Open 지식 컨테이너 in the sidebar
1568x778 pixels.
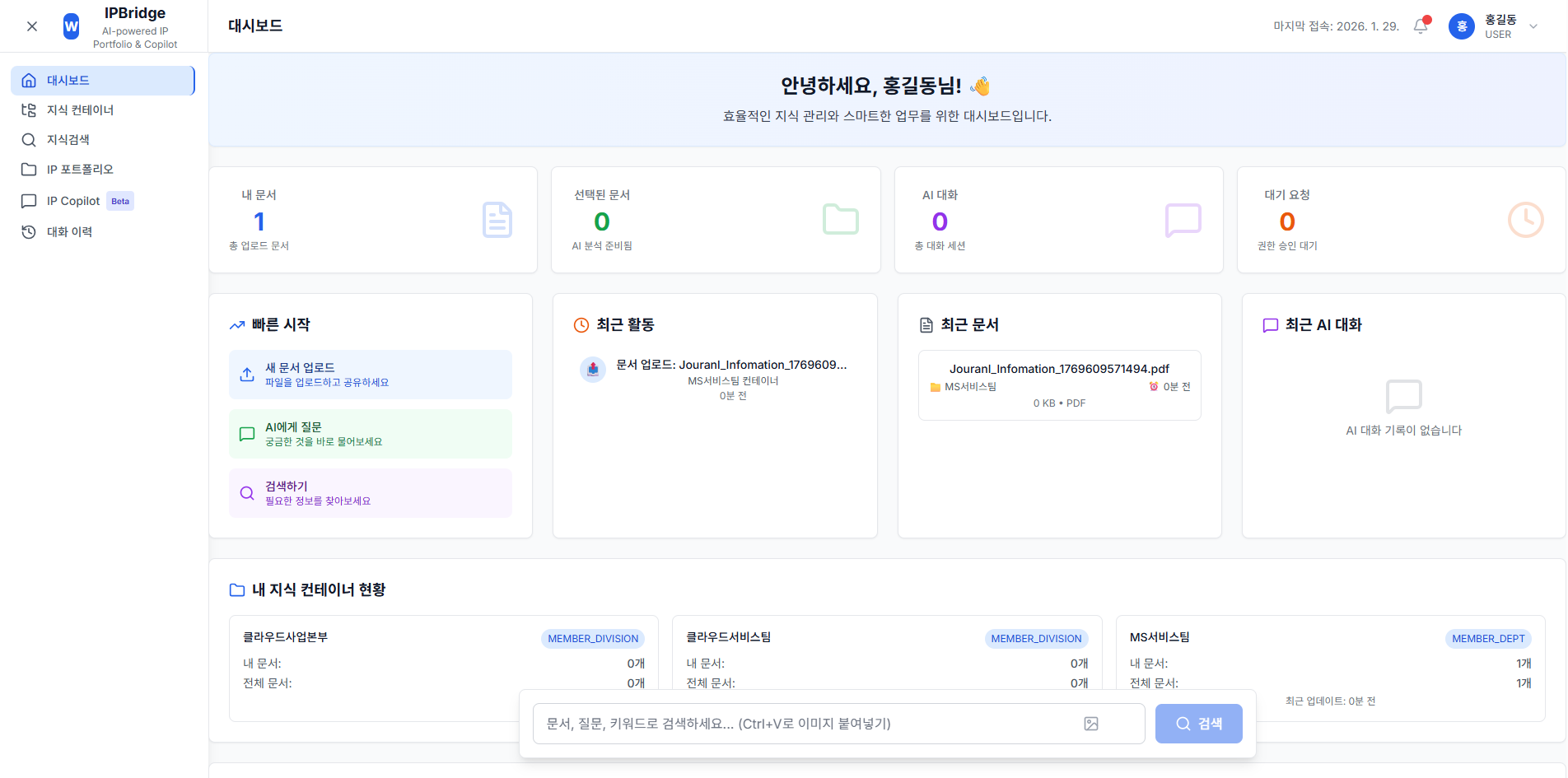[80, 110]
